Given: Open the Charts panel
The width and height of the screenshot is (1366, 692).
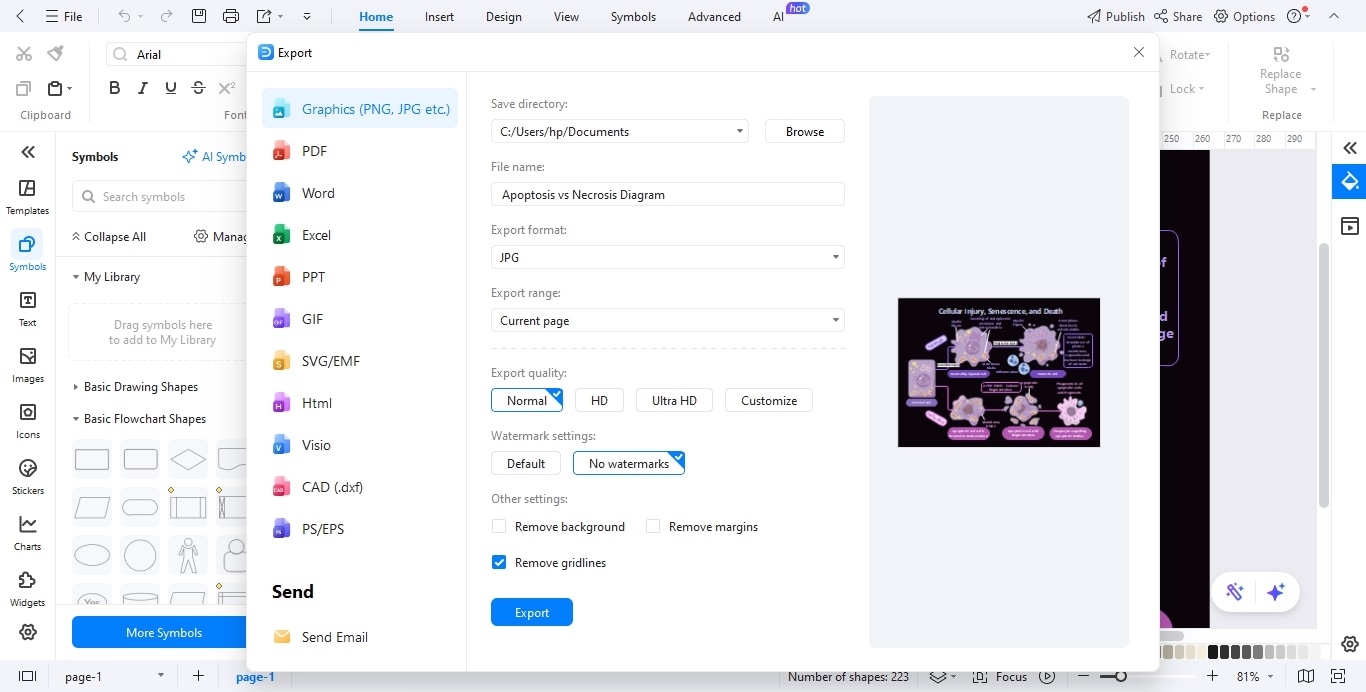Looking at the screenshot, I should pos(27,534).
